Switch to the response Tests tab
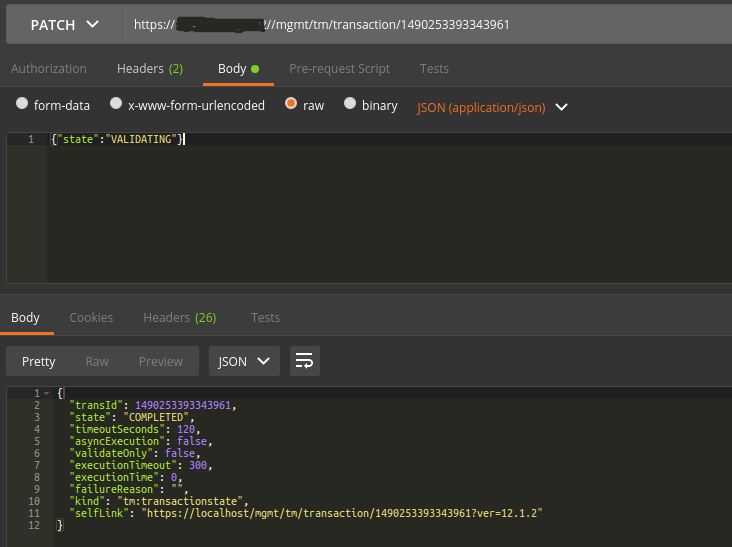The image size is (732, 547). pyautogui.click(x=265, y=318)
